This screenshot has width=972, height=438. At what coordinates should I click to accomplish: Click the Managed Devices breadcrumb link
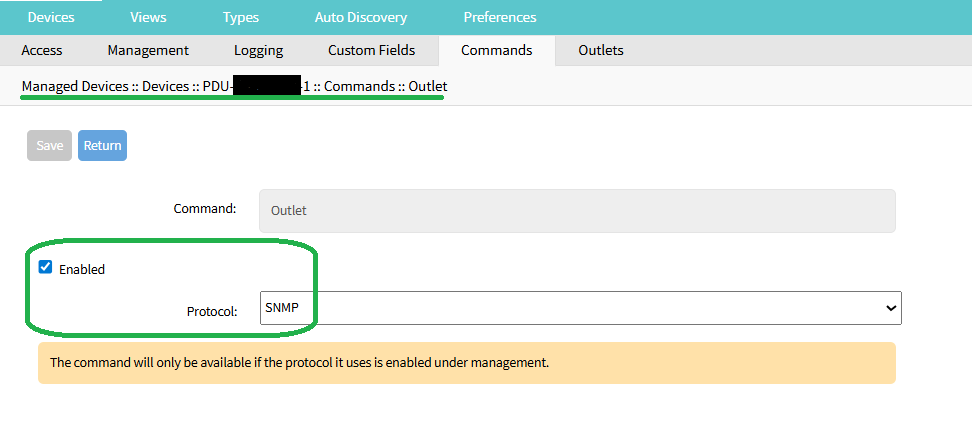click(x=75, y=87)
